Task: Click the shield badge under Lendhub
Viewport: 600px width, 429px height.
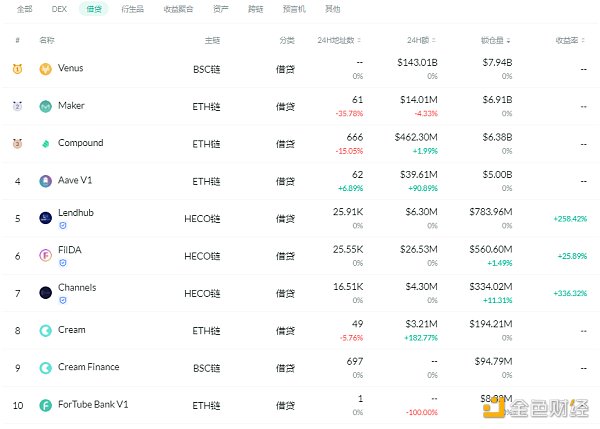Action: 64,226
